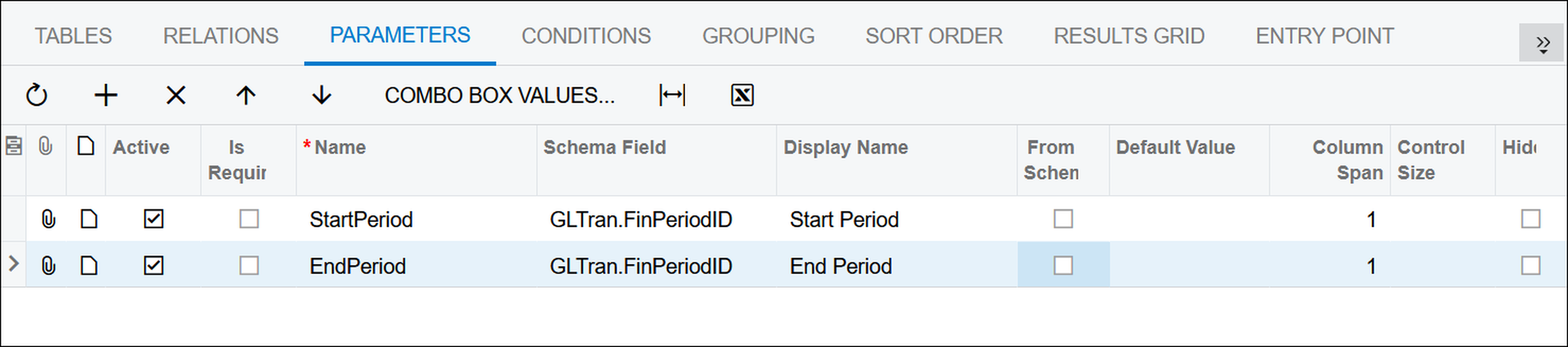Open the note icon on the EndPeriod row

coord(89,265)
